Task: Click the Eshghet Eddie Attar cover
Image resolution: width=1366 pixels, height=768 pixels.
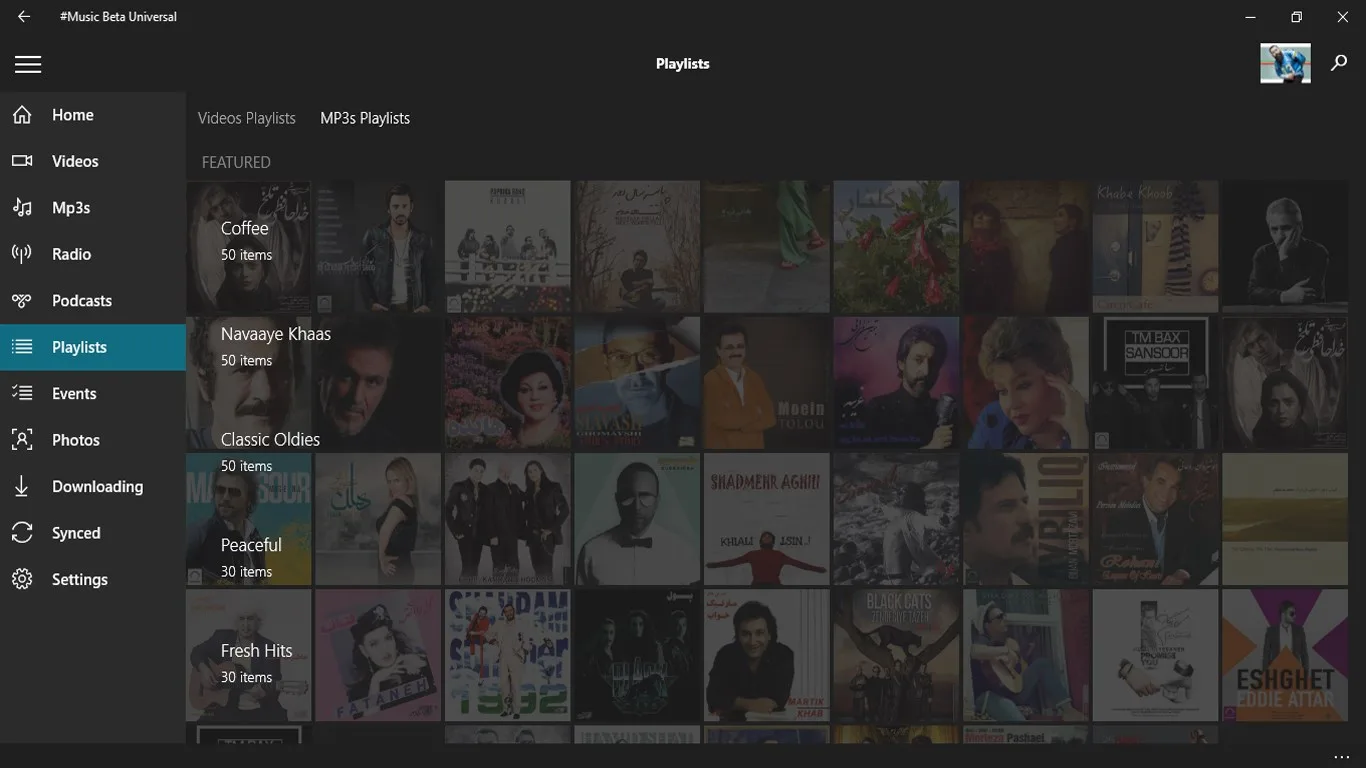Action: coord(1285,655)
